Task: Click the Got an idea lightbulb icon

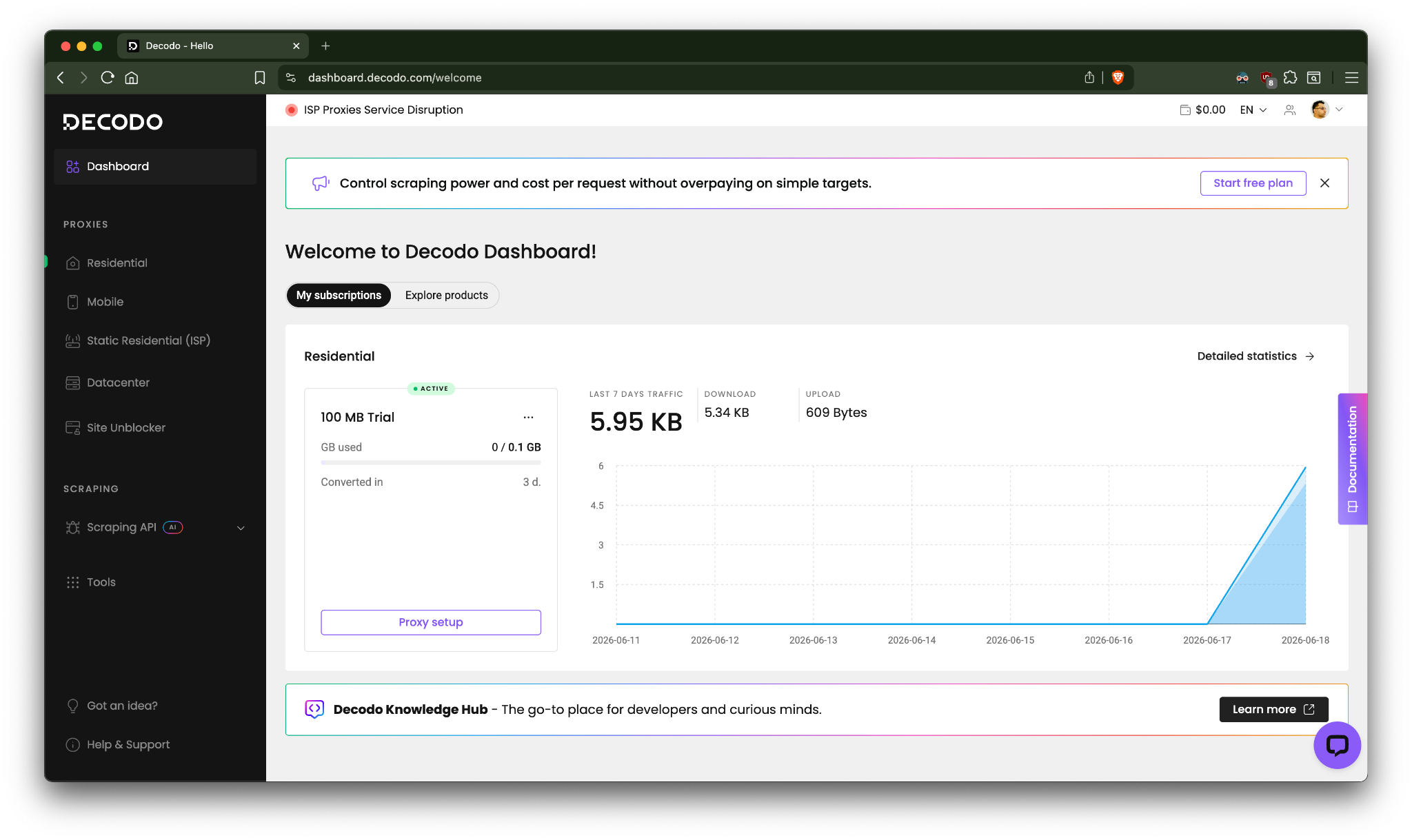Action: (72, 706)
